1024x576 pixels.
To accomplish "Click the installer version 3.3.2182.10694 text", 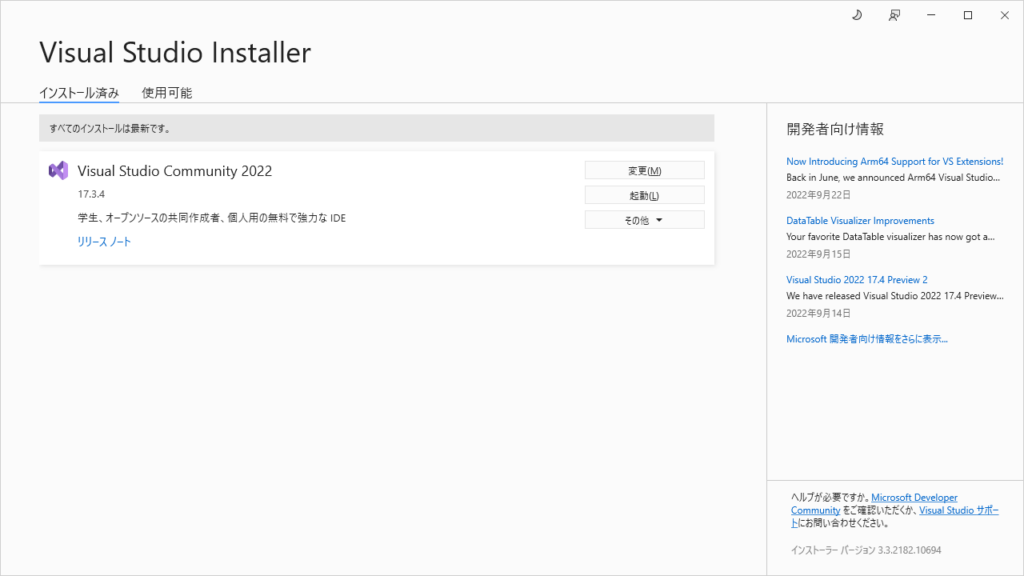I will point(866,551).
